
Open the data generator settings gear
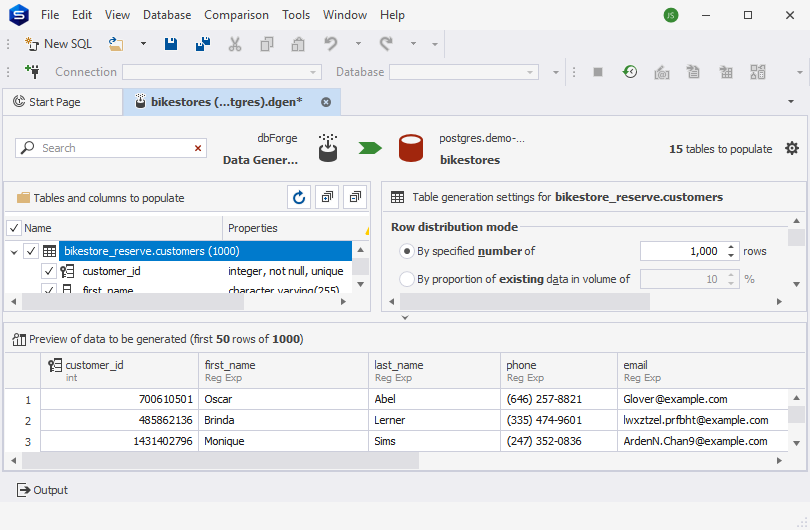pyautogui.click(x=791, y=148)
